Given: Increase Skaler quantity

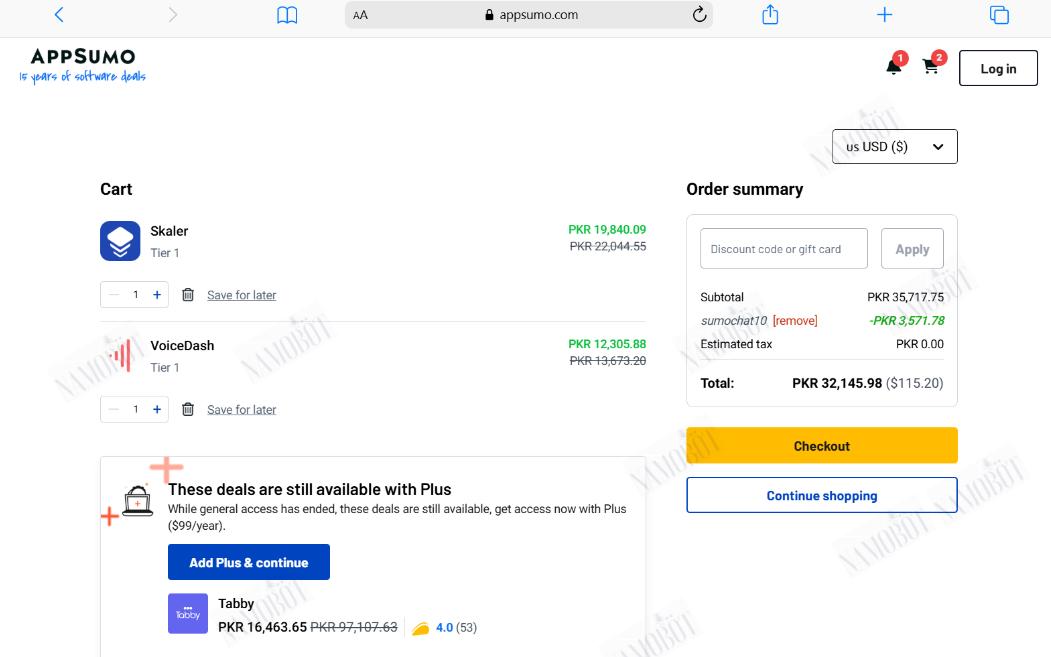Looking at the screenshot, I should (x=157, y=295).
